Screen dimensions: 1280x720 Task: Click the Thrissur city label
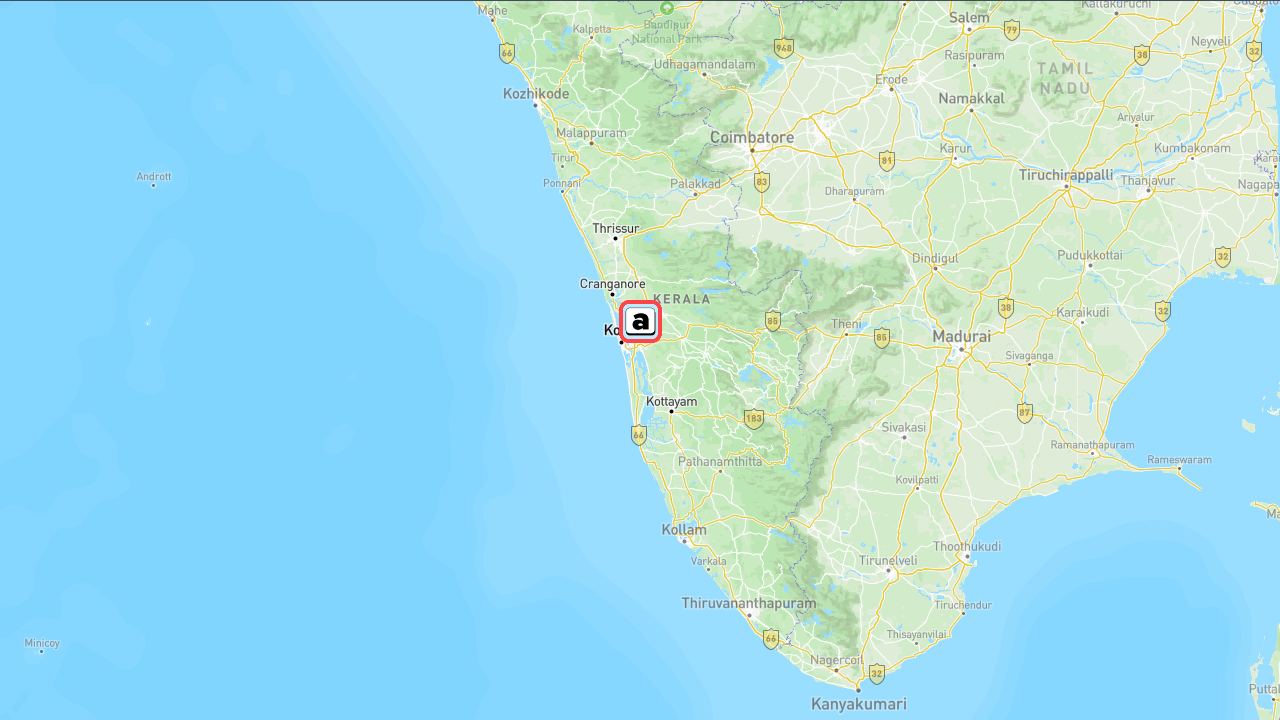615,228
